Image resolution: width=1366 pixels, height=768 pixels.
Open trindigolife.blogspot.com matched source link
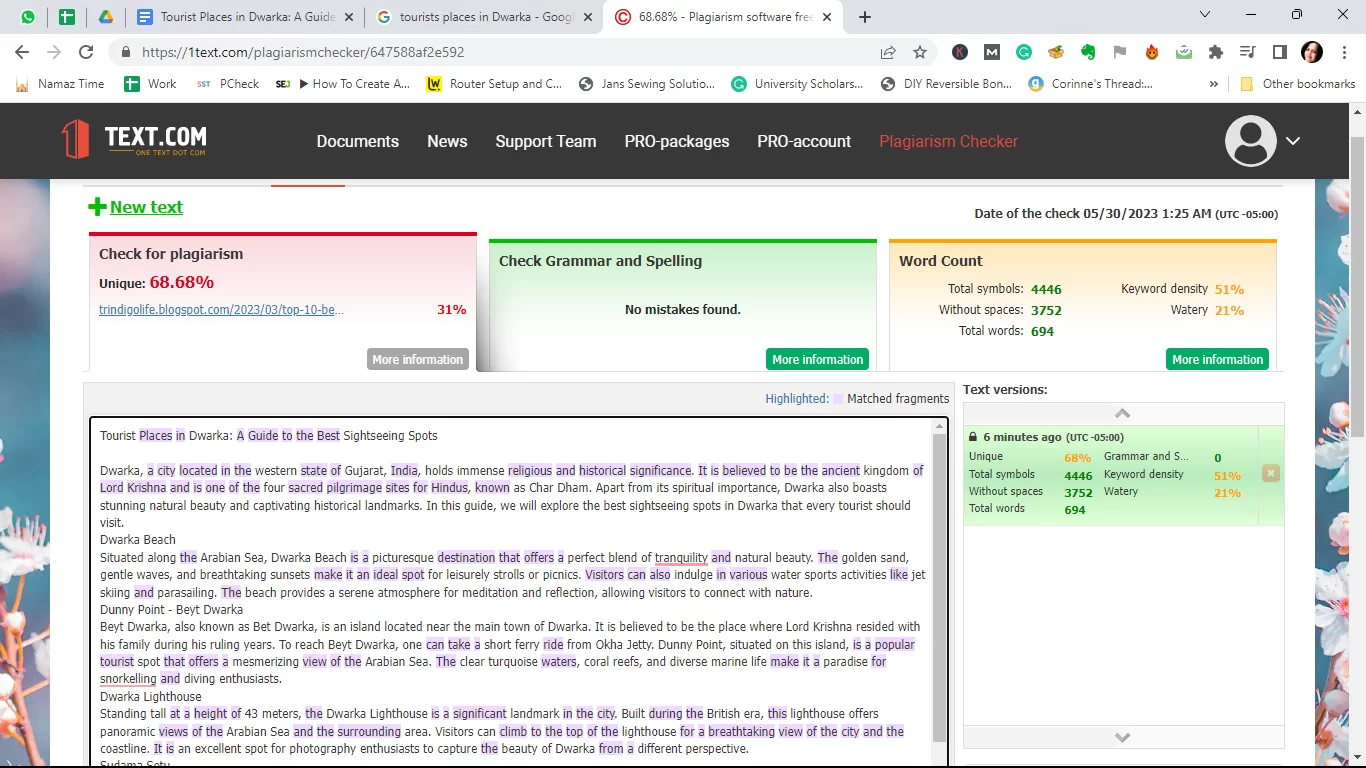point(221,310)
